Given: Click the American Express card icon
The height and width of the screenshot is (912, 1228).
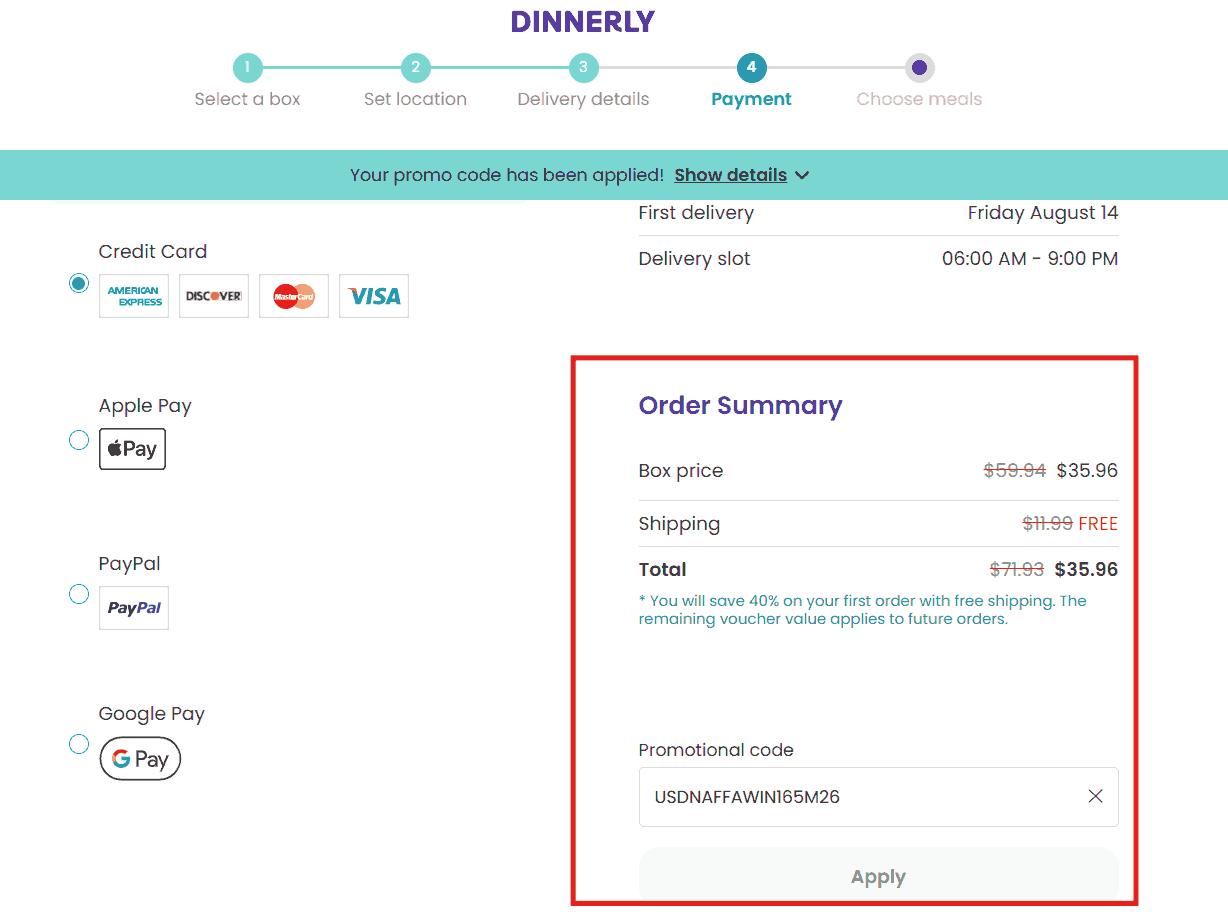Looking at the screenshot, I should pos(134,296).
